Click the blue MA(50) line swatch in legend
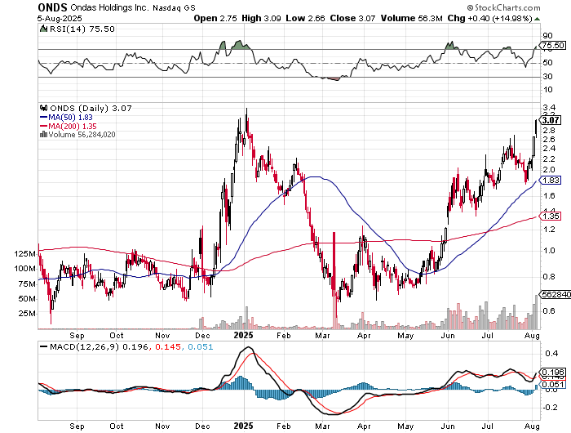 (x=43, y=117)
